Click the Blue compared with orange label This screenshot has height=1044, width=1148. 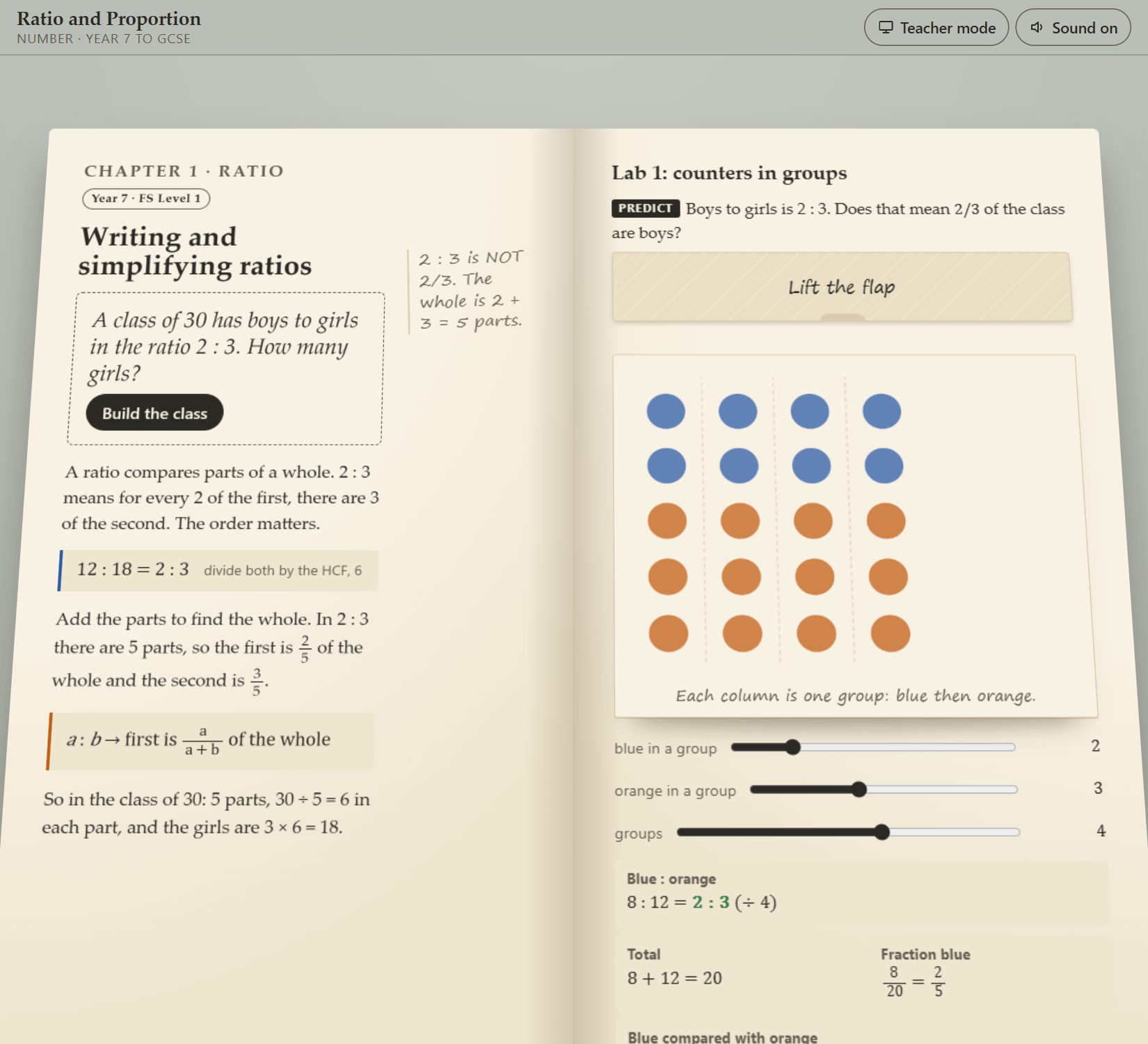[x=722, y=1038]
